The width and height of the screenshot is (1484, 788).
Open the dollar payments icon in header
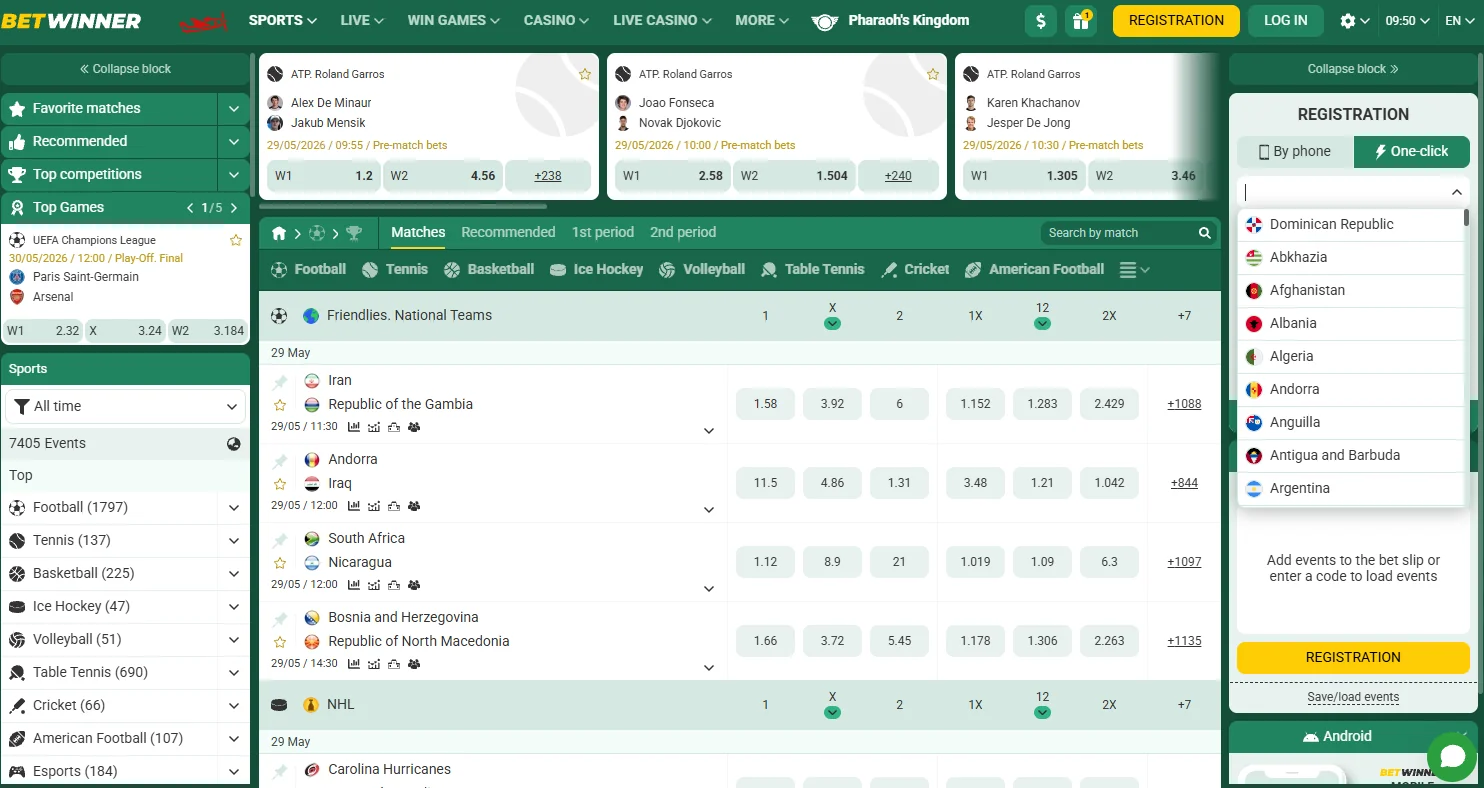[x=1041, y=20]
